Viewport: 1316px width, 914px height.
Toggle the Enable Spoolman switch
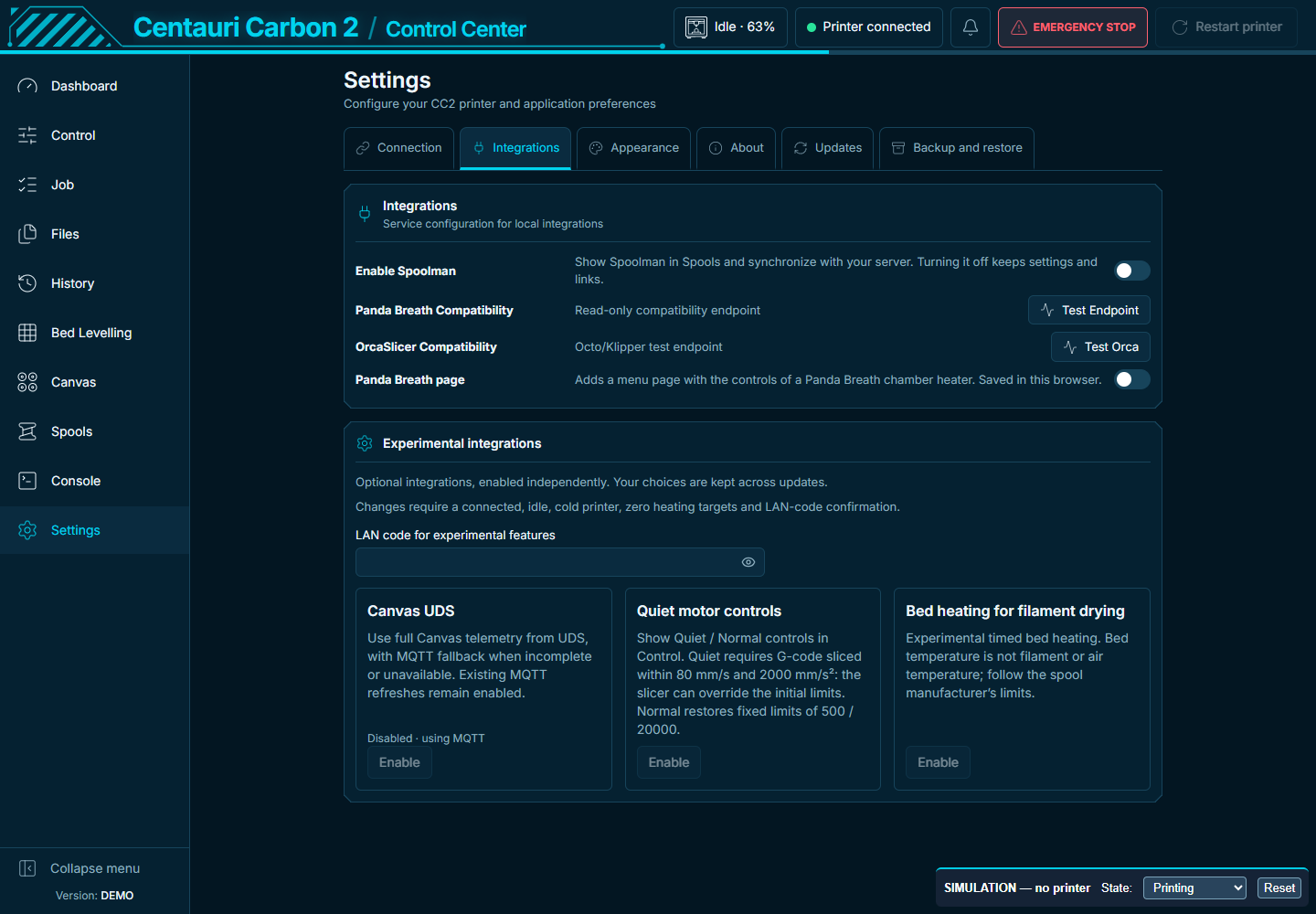1132,271
